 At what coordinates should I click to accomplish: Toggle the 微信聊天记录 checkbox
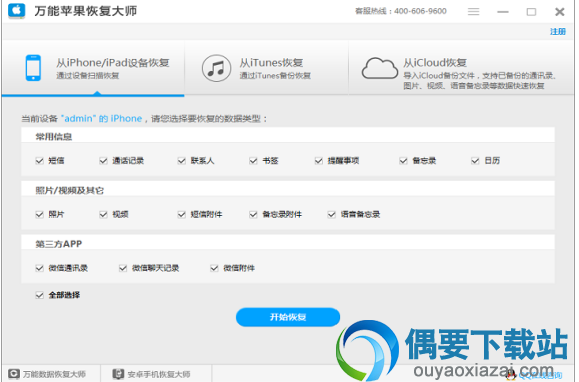tap(123, 268)
